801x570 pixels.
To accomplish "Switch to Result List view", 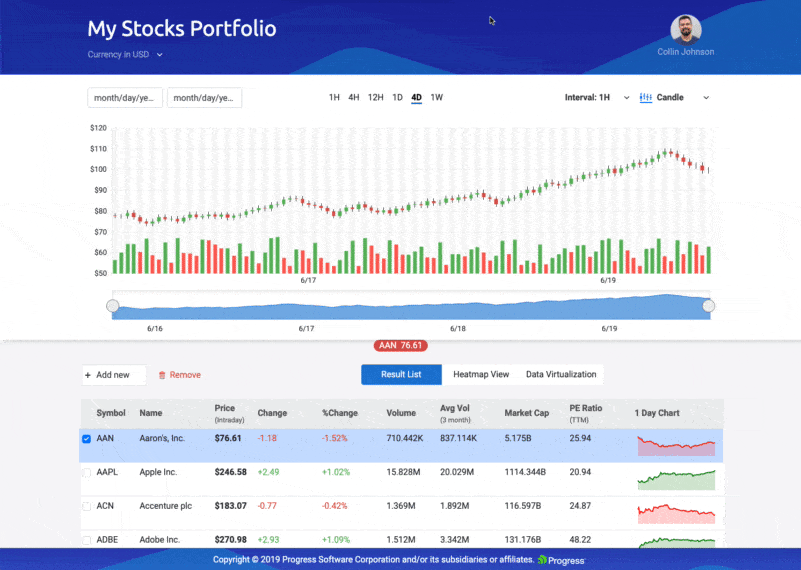I will point(401,374).
